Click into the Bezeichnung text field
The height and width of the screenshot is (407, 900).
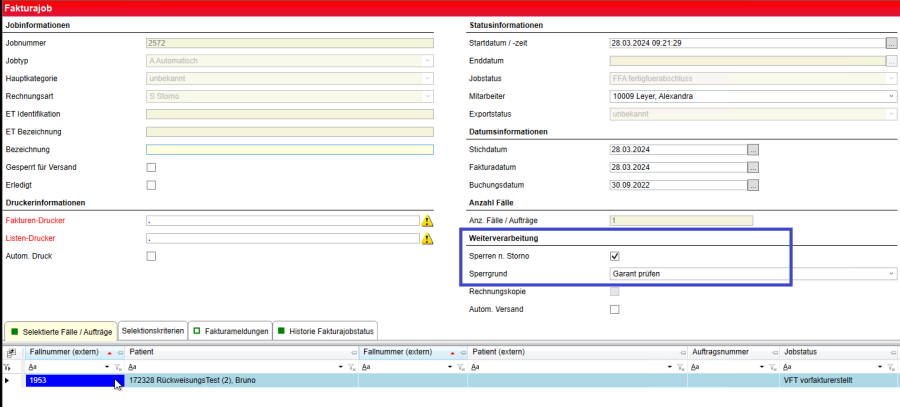pyautogui.click(x=289, y=150)
